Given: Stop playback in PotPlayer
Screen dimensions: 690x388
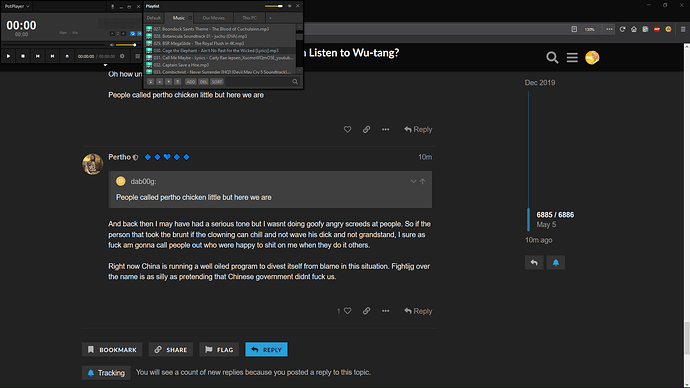Looking at the screenshot, I should click(x=23, y=56).
